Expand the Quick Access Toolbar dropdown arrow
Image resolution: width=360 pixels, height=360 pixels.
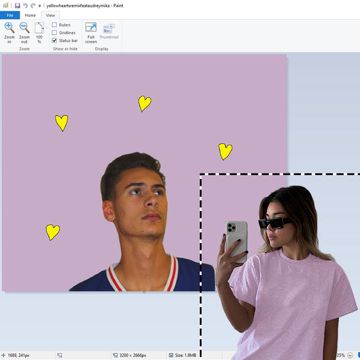[40, 6]
